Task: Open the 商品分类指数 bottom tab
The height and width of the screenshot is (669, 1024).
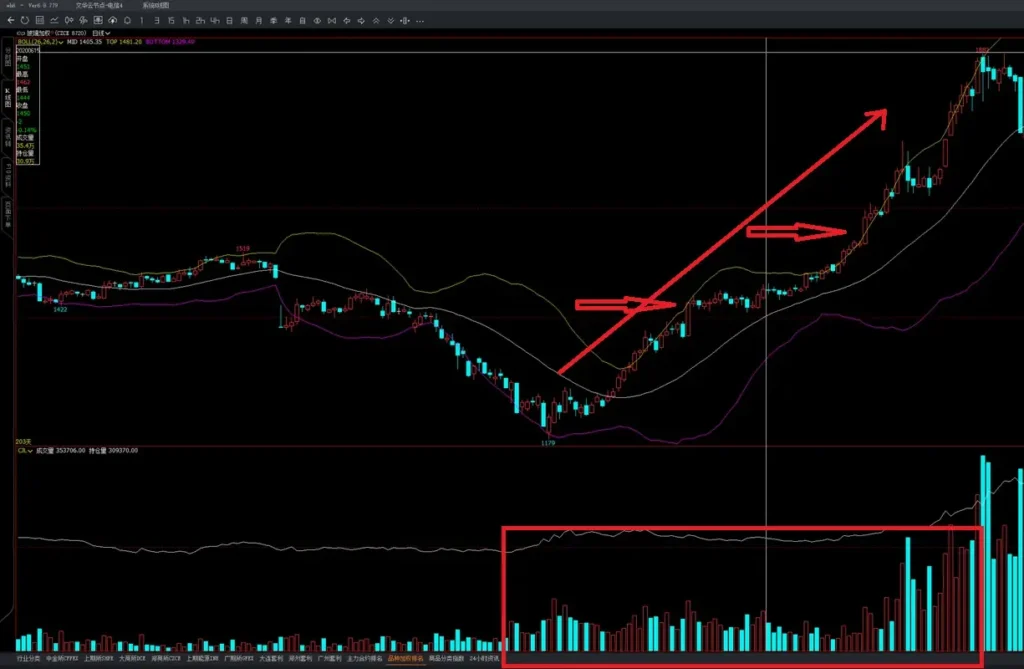Action: (x=446, y=659)
